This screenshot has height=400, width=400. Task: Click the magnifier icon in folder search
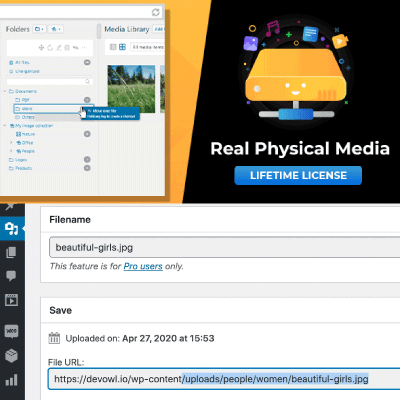pos(87,81)
